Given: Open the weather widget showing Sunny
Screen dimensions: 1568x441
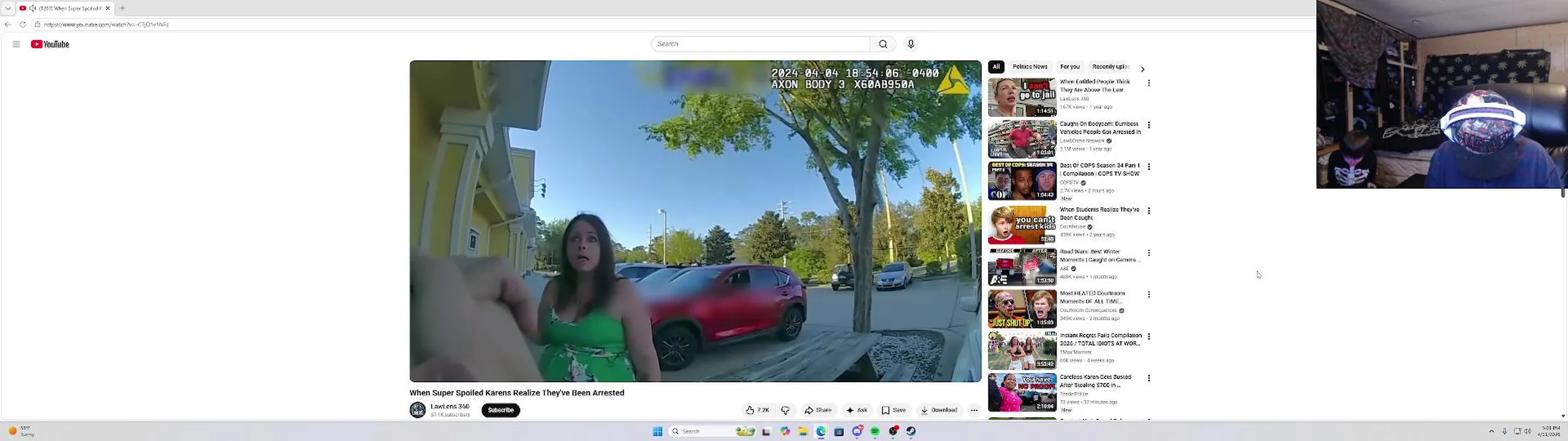Looking at the screenshot, I should 22,431.
